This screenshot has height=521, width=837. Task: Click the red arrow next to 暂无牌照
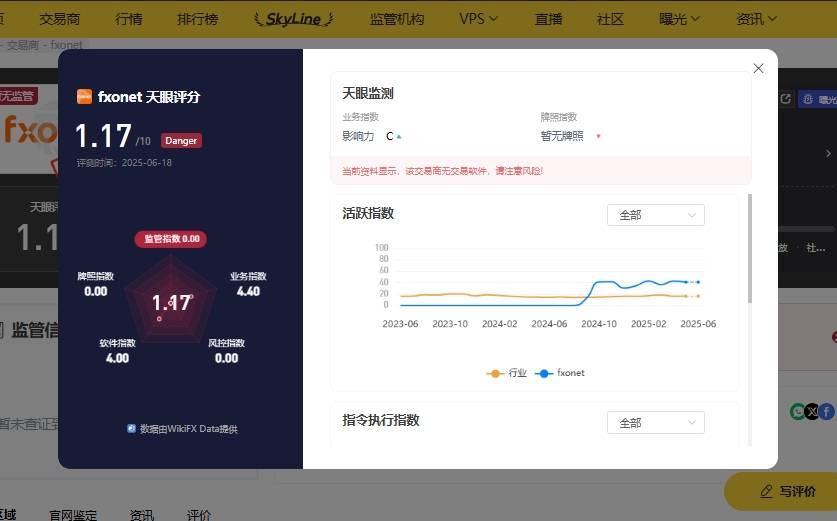pyautogui.click(x=598, y=137)
